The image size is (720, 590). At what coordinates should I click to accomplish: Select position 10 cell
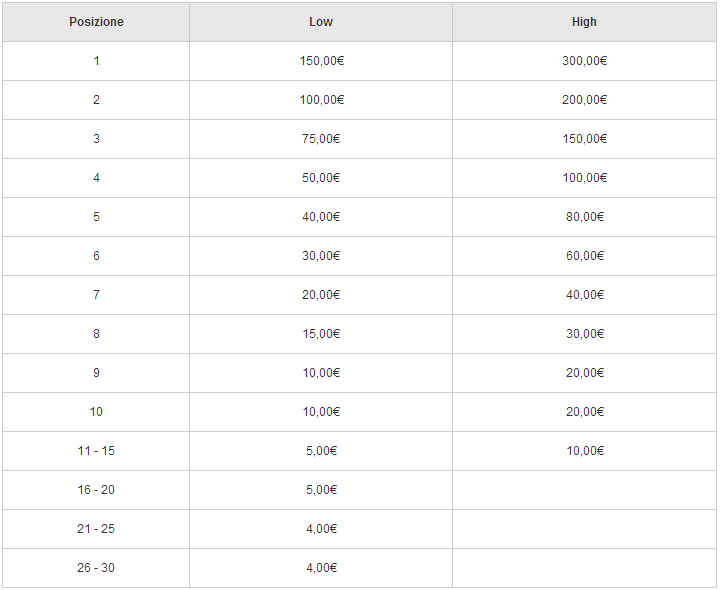[x=96, y=412]
